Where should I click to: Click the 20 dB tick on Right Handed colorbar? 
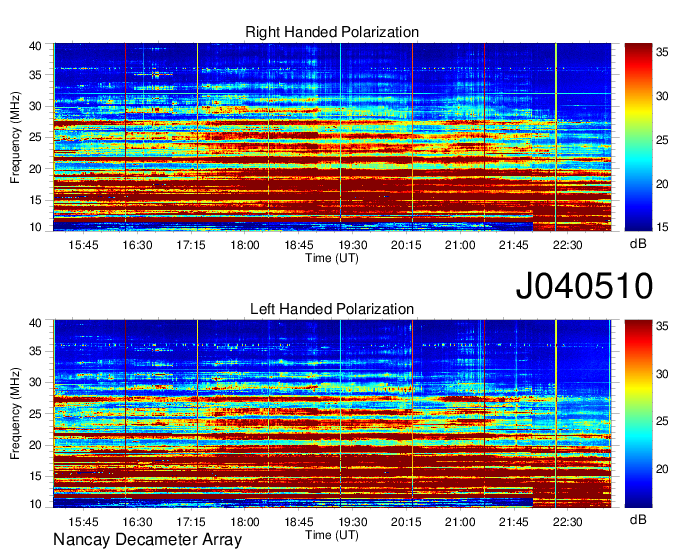coord(662,184)
